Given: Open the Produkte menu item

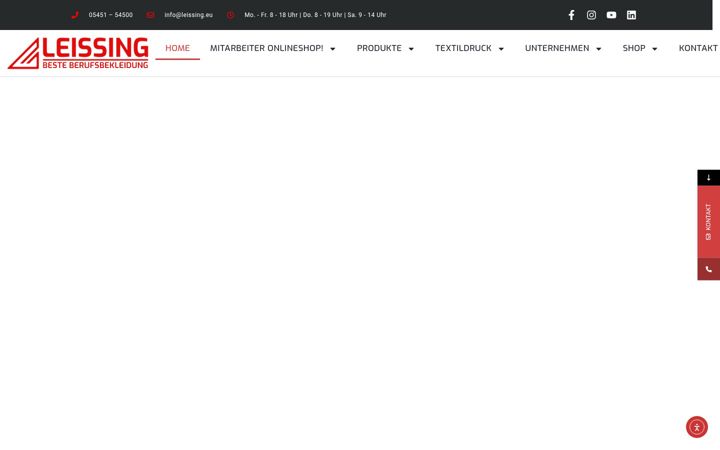Looking at the screenshot, I should (x=379, y=48).
